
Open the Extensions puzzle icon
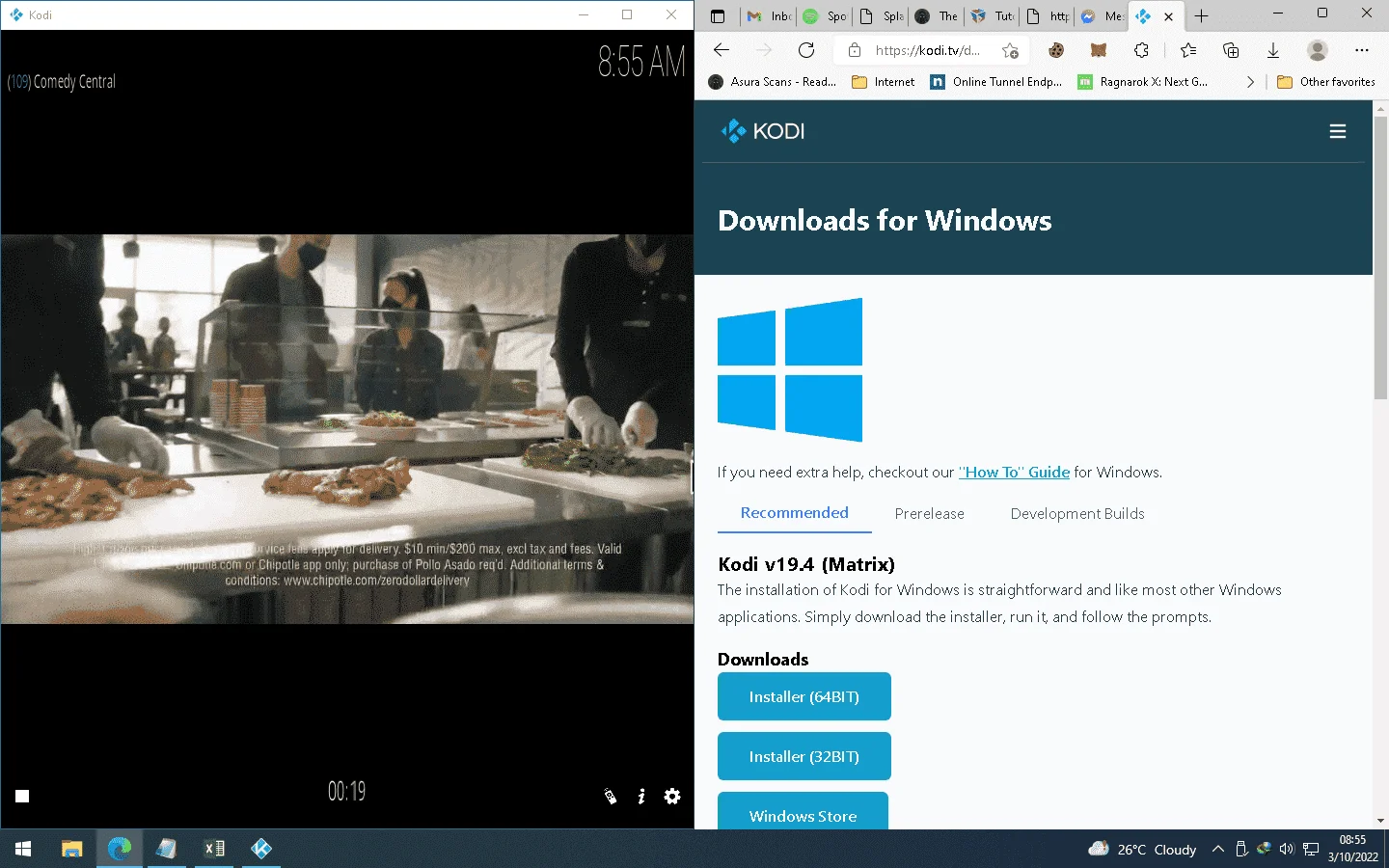(1141, 50)
